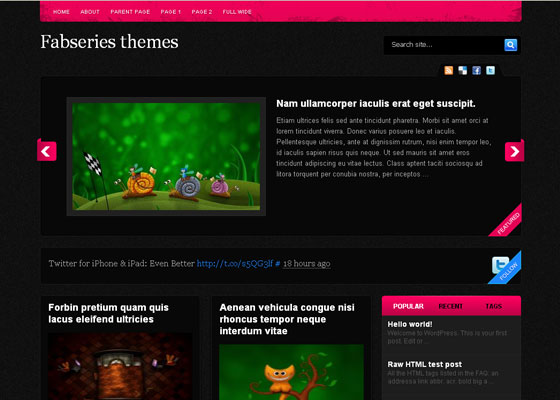This screenshot has width=560, height=400.
Task: Go to previous slide with left arrow
Action: click(x=46, y=151)
